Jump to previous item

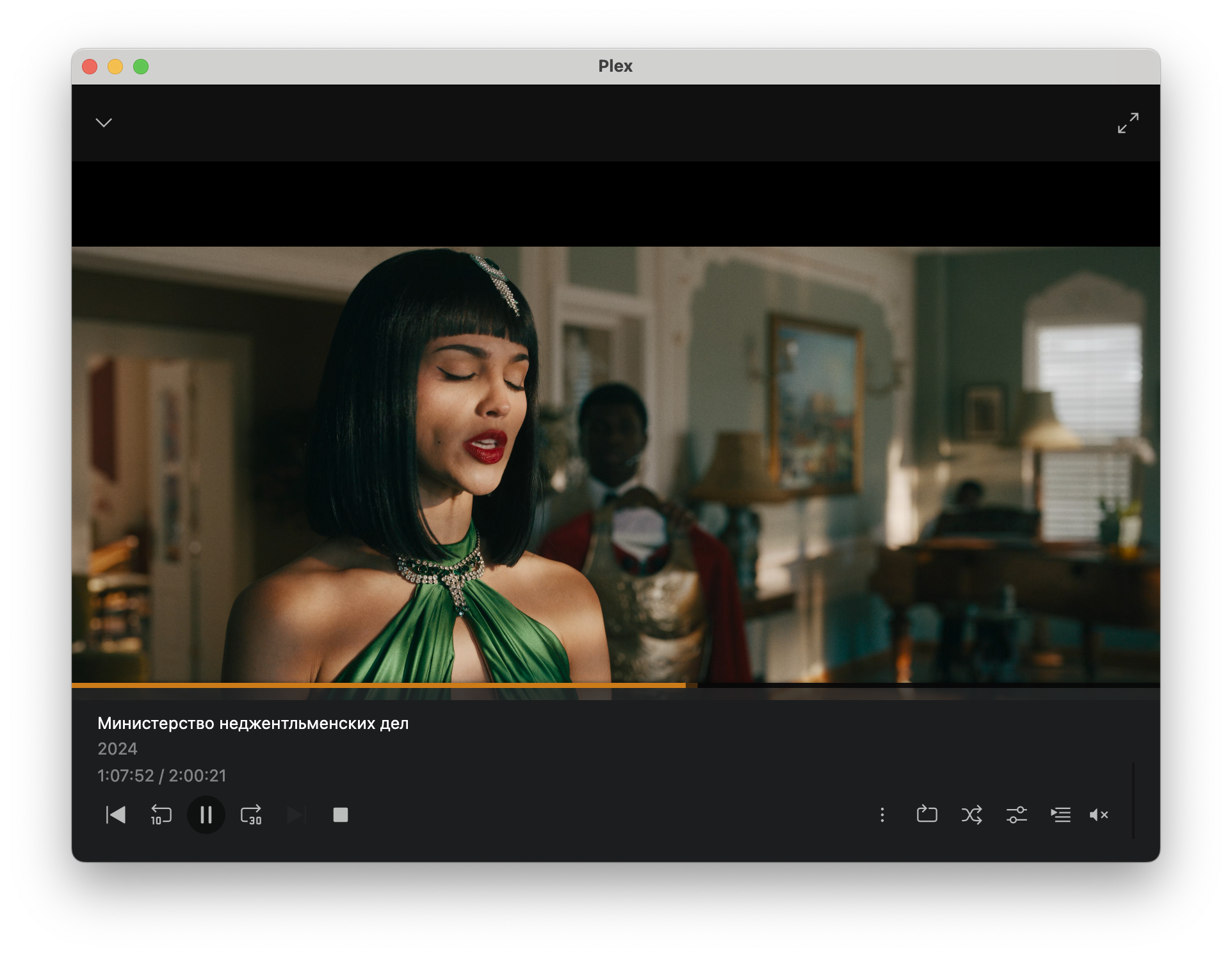(x=116, y=815)
